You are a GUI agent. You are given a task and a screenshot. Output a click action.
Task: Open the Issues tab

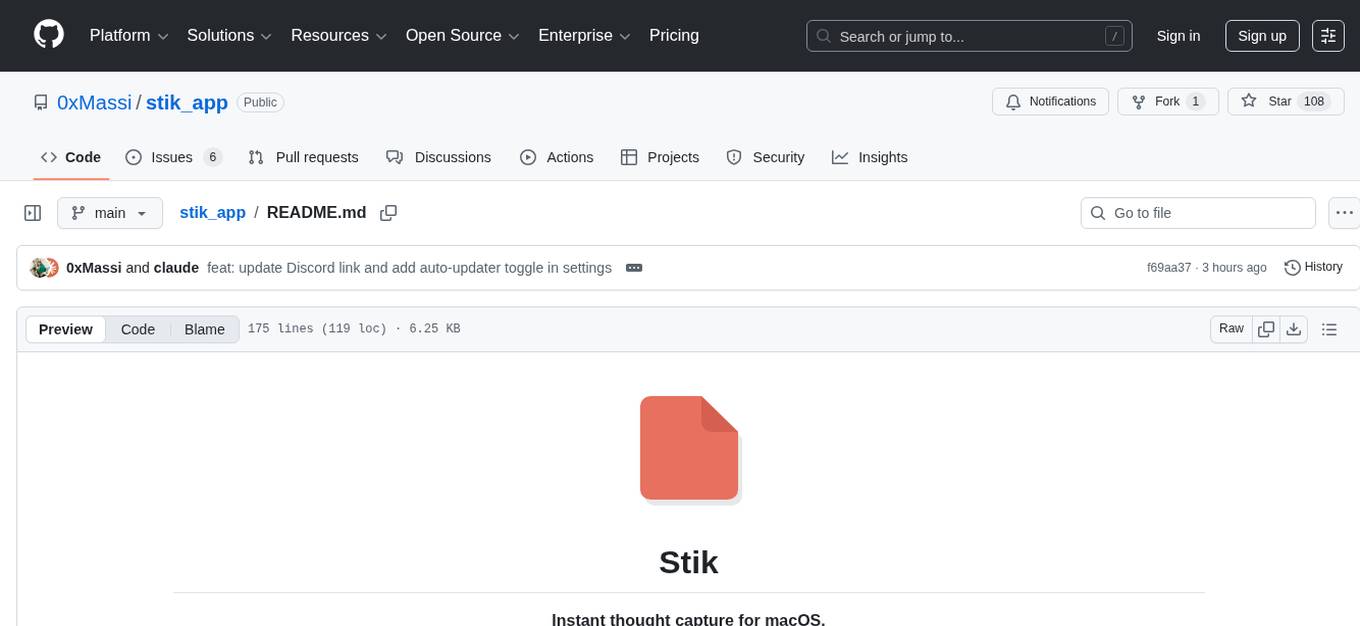coord(171,157)
